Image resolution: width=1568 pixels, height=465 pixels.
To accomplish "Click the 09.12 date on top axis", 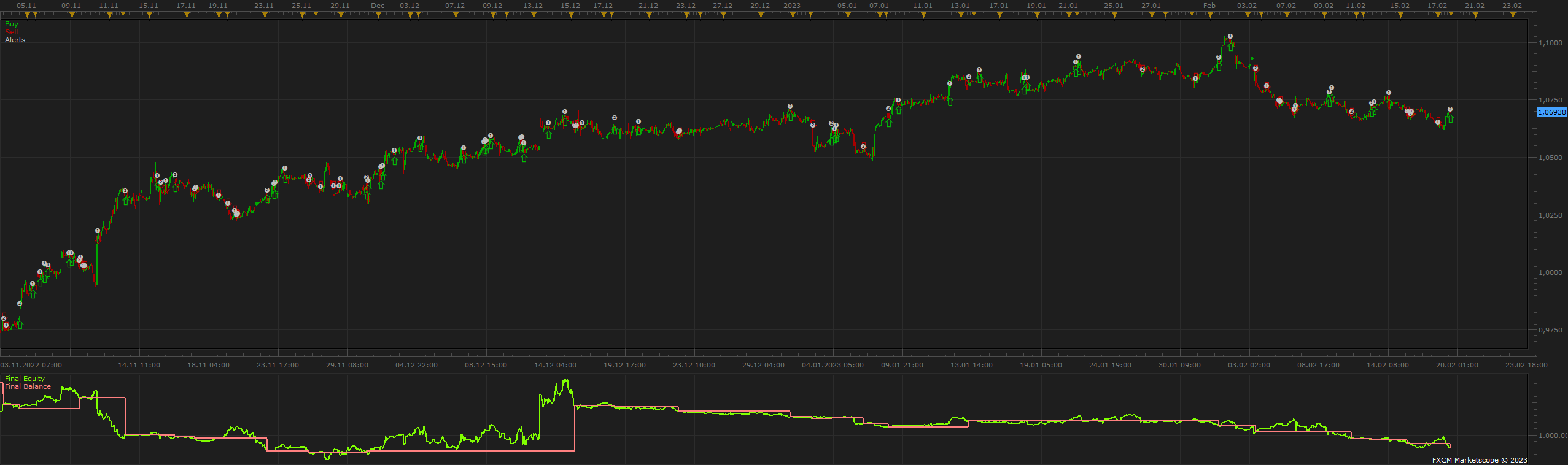I will coord(492,6).
